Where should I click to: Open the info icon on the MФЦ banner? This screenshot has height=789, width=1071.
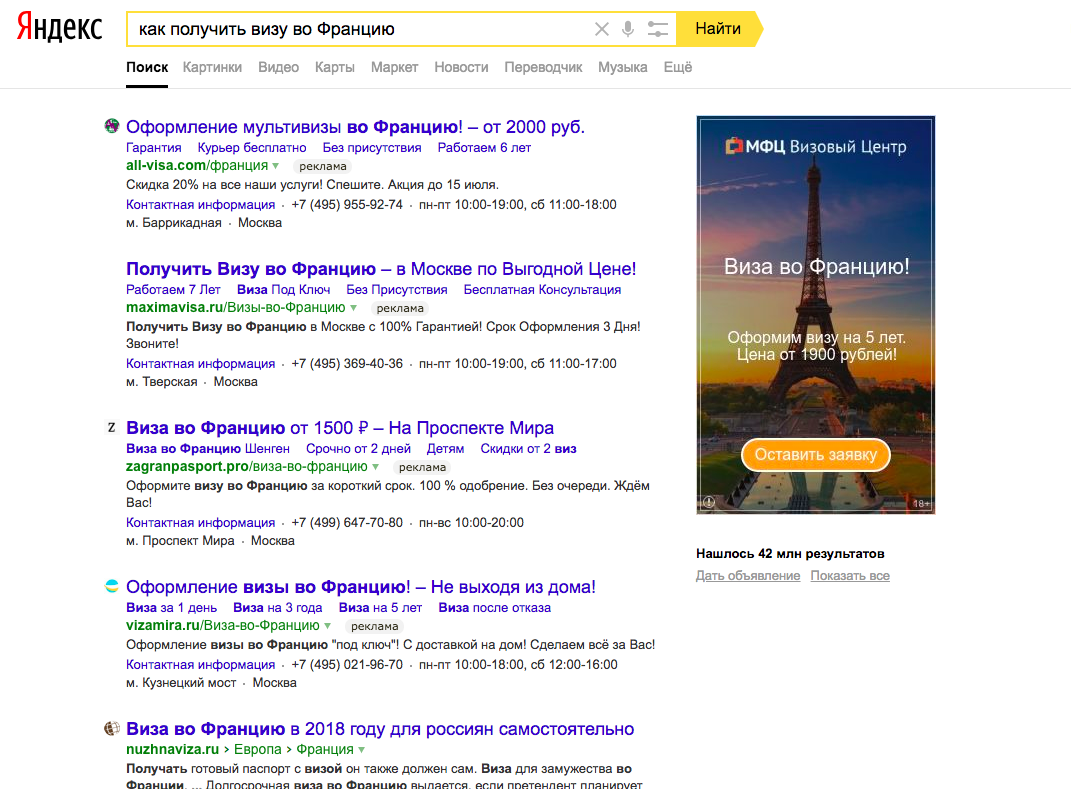[x=709, y=502]
